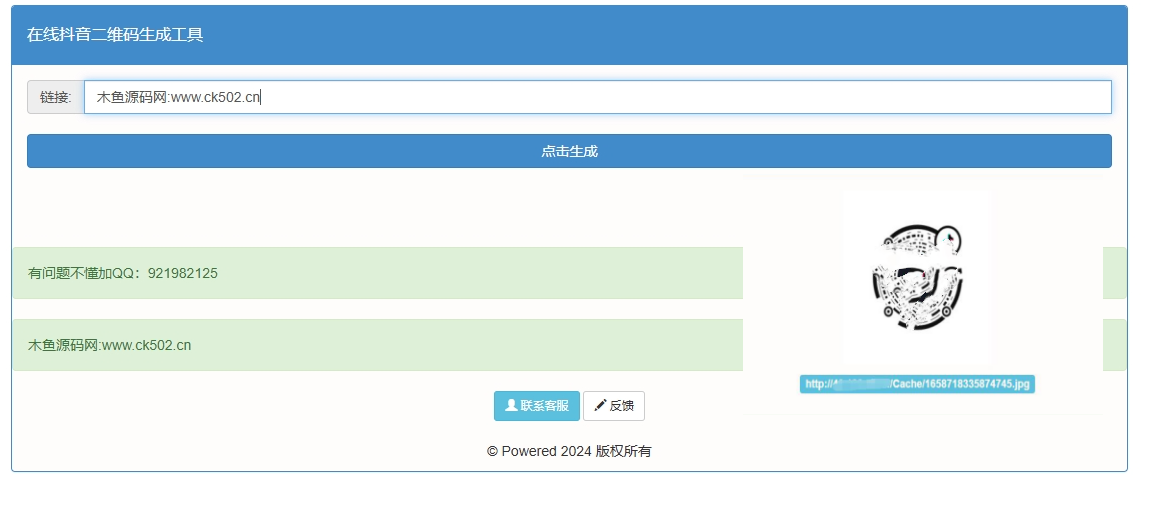Select the 有问题不懂加QQ：921982125 text
The image size is (1153, 519).
[123, 273]
